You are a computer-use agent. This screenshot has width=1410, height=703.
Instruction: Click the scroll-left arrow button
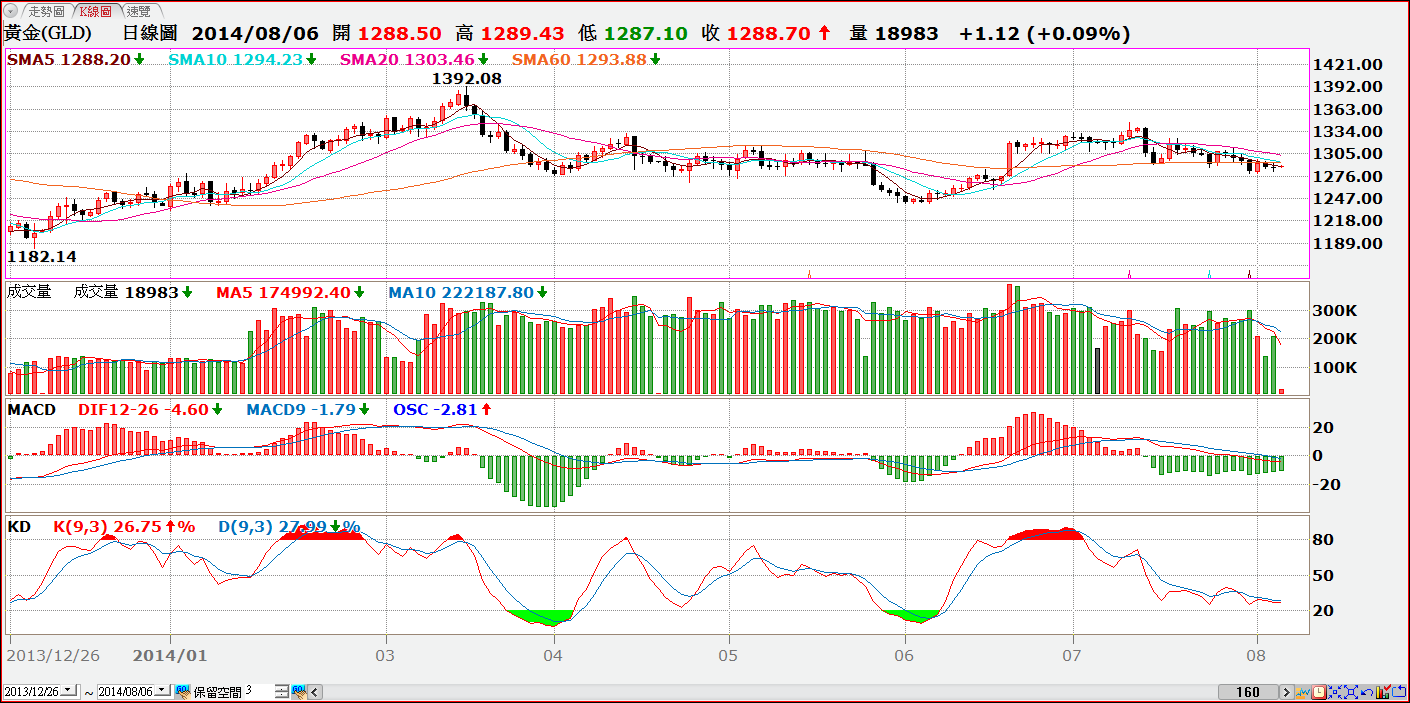[x=315, y=692]
